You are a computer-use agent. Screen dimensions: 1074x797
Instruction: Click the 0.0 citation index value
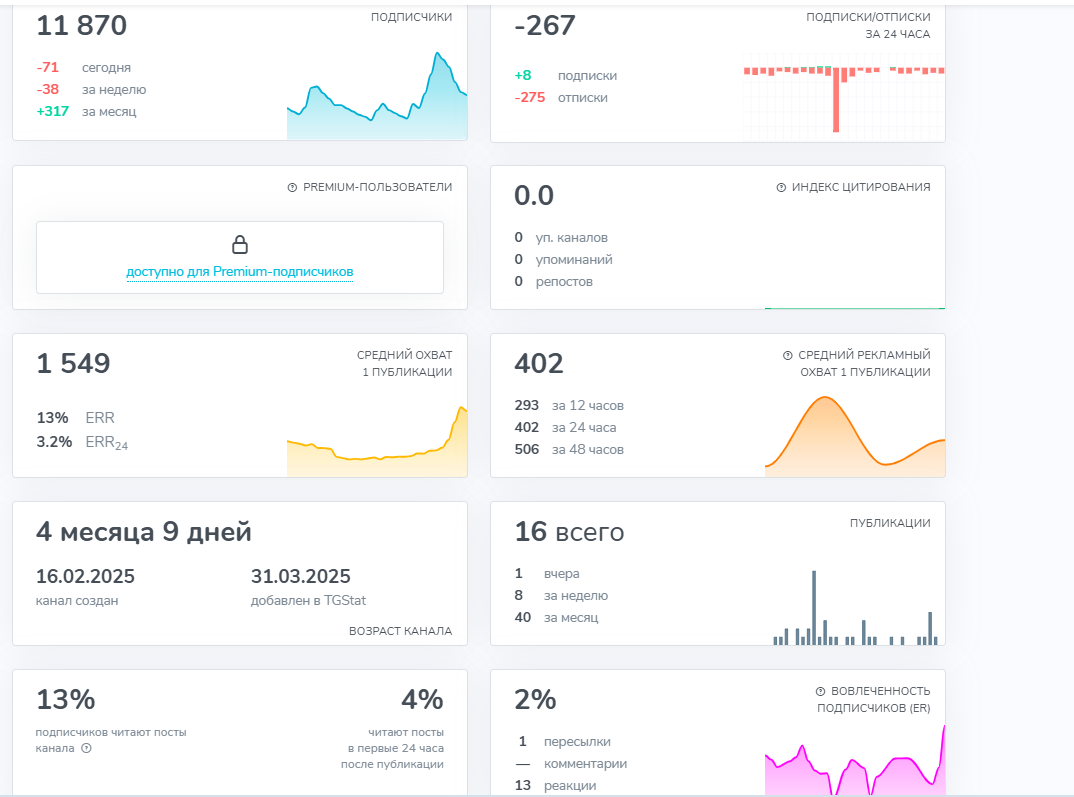click(x=534, y=196)
